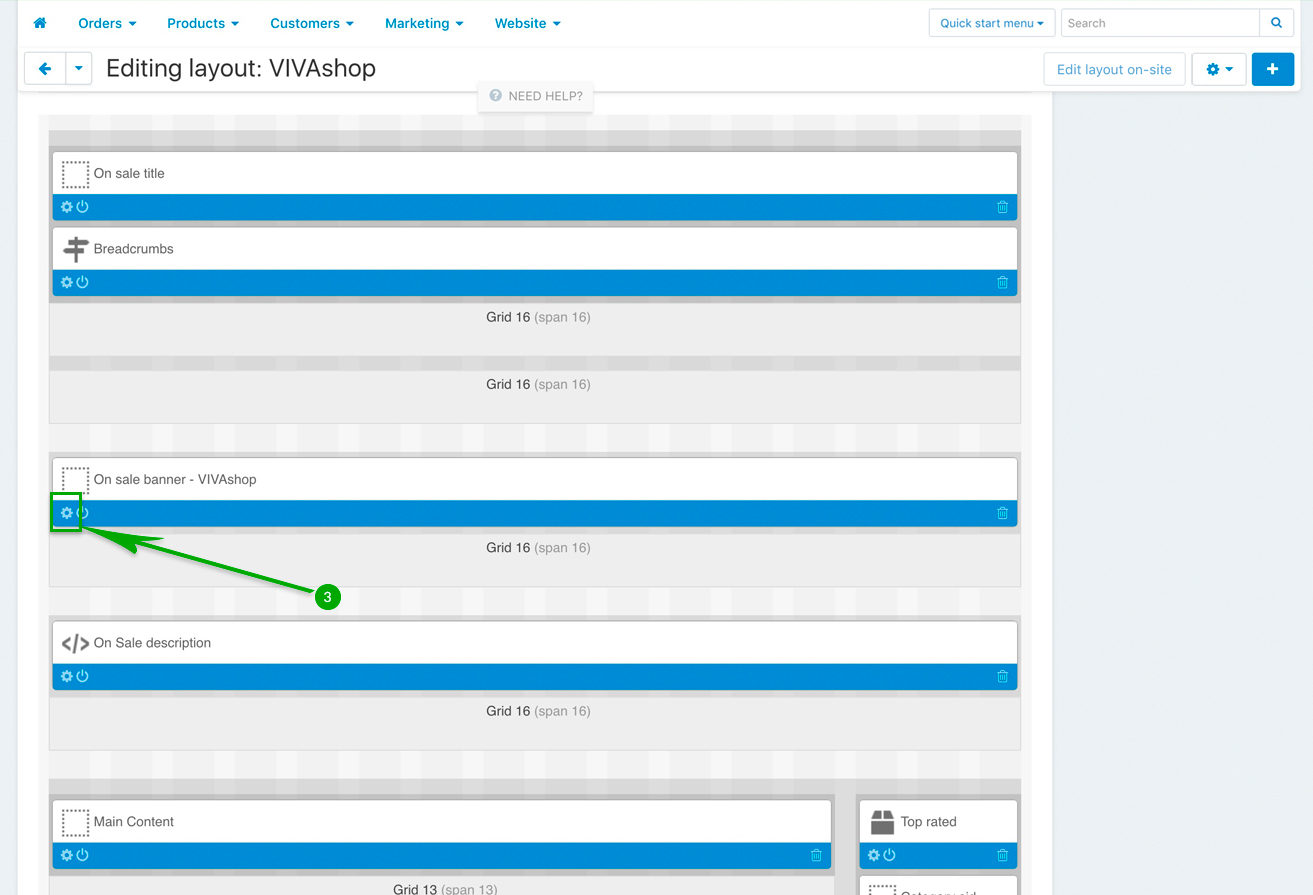Open settings gear for Main Content block
Viewport: 1313px width, 895px height.
coord(67,855)
